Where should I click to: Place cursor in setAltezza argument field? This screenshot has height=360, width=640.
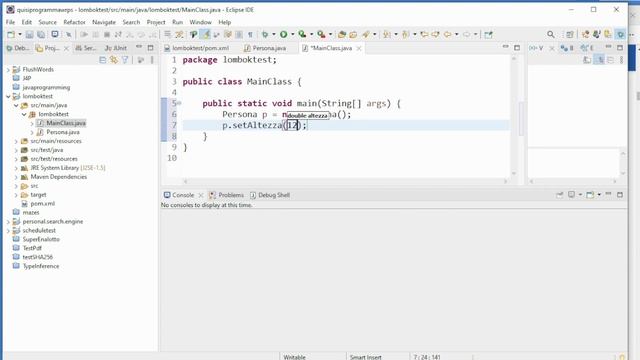[293, 125]
